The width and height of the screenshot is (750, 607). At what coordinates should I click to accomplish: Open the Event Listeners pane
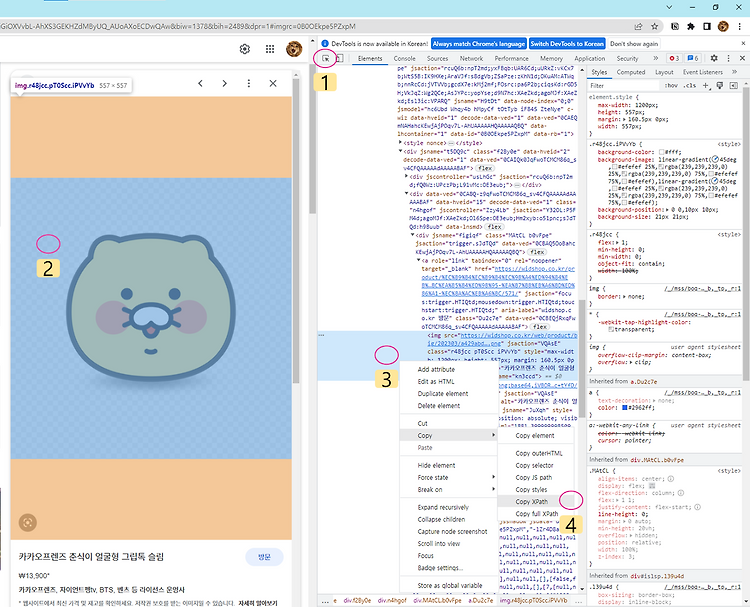pos(702,72)
